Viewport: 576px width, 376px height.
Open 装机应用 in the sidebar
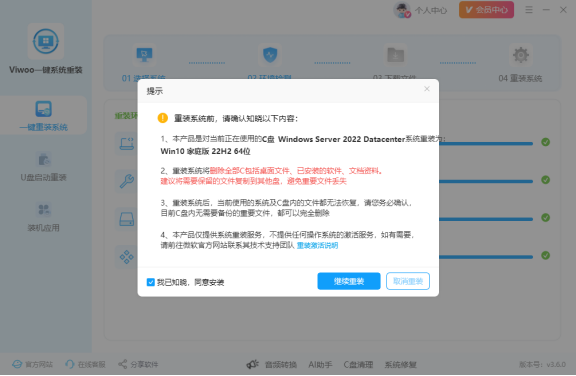click(43, 217)
